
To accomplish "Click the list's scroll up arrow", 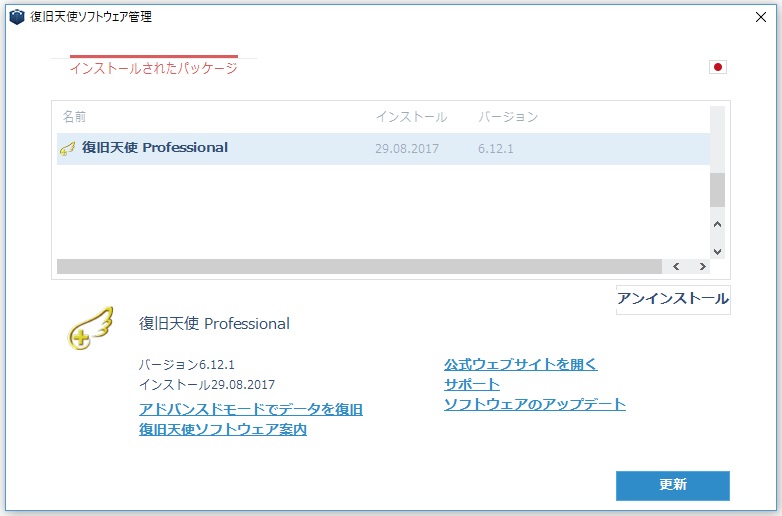I will [717, 224].
